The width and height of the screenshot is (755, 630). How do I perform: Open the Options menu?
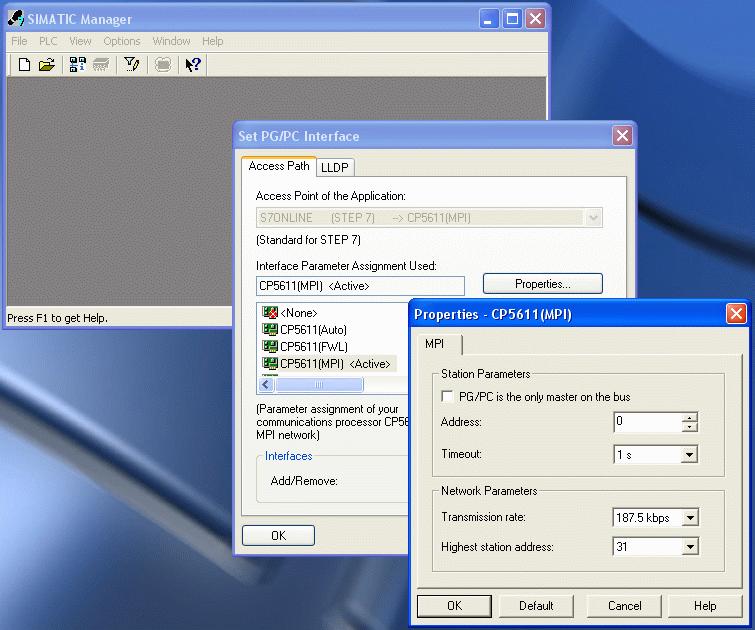coord(122,41)
